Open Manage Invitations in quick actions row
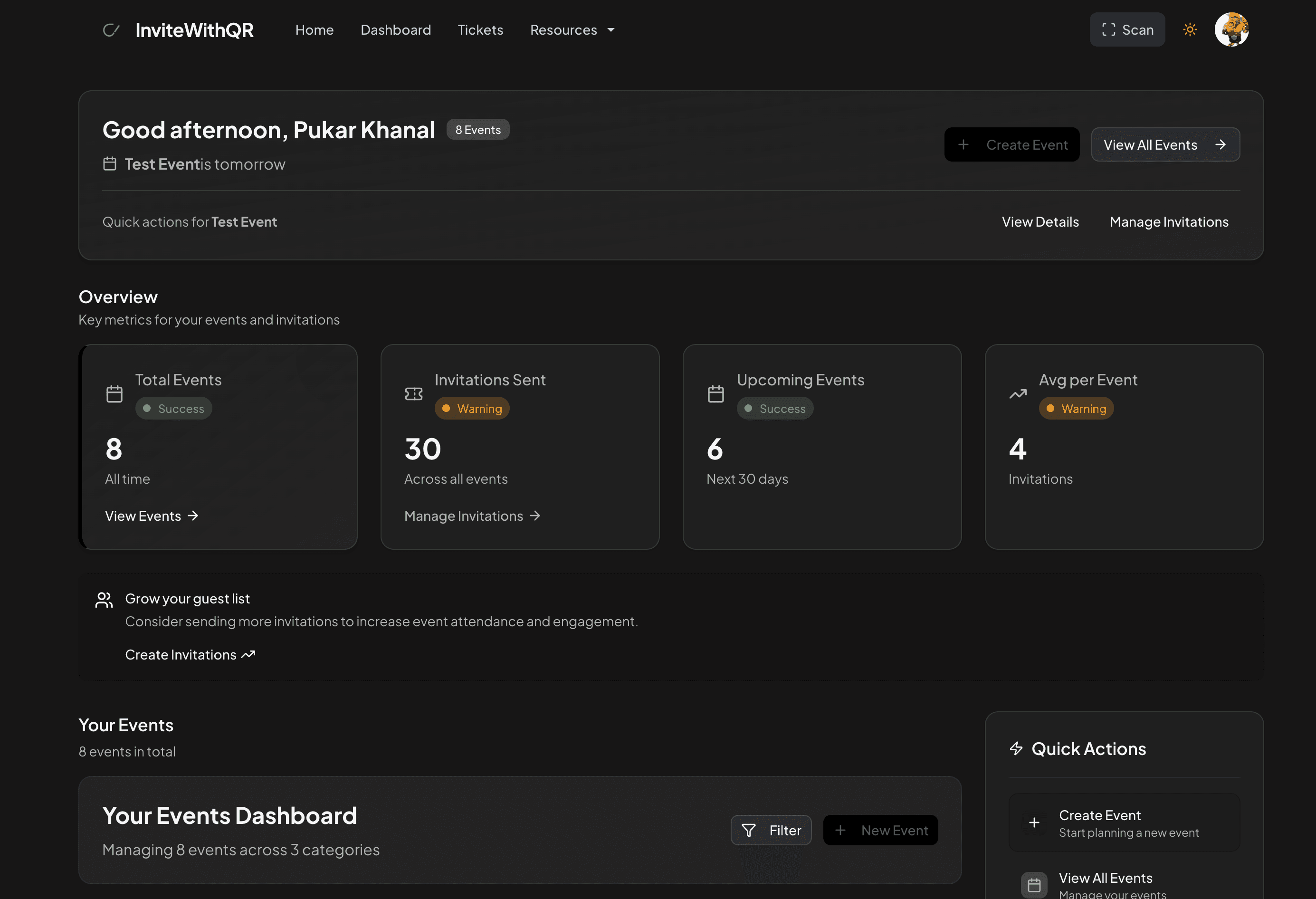Screen dimensions: 1316x899 (x=1169, y=221)
